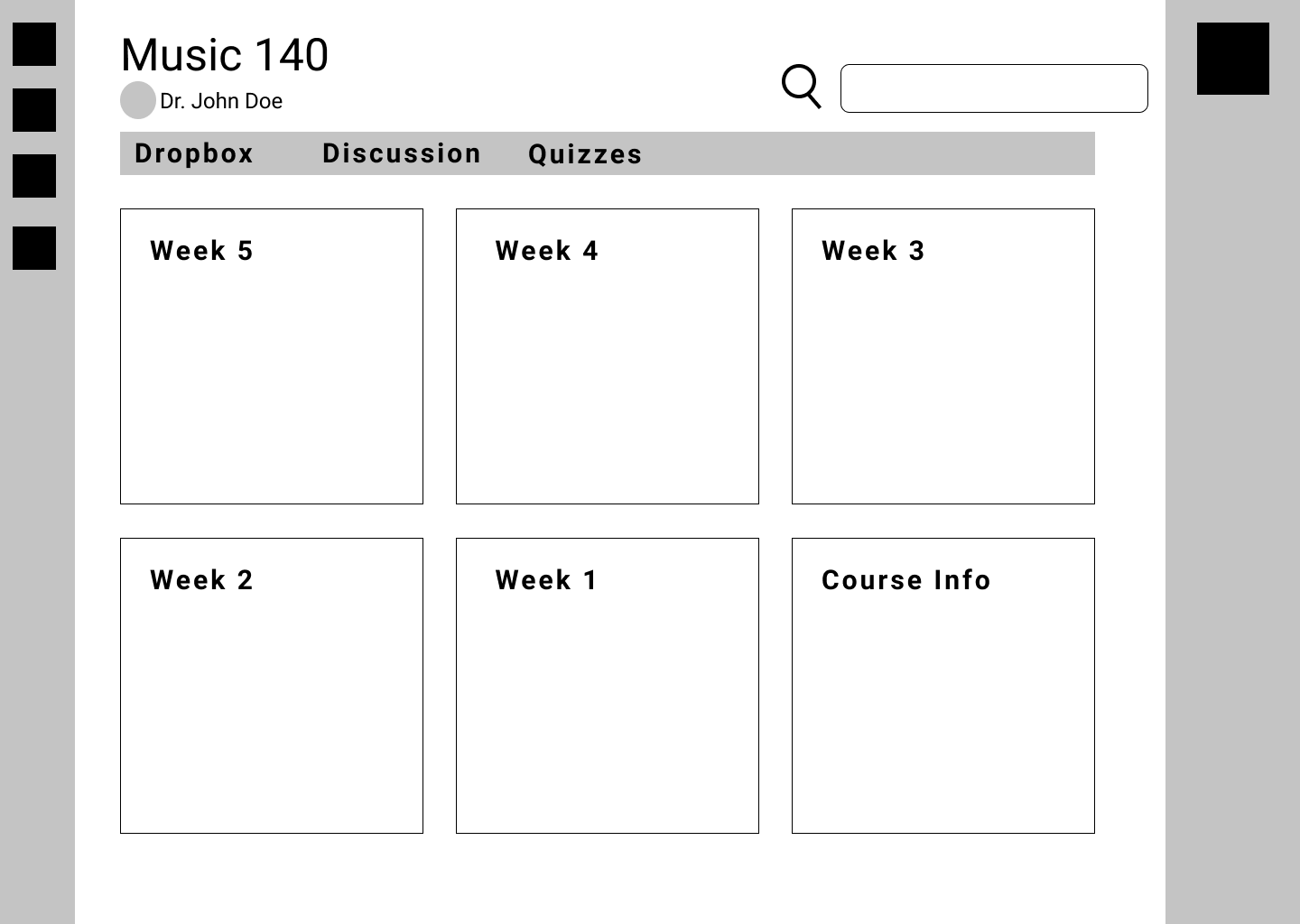1300x924 pixels.
Task: Click inside the search input field
Action: coord(993,88)
